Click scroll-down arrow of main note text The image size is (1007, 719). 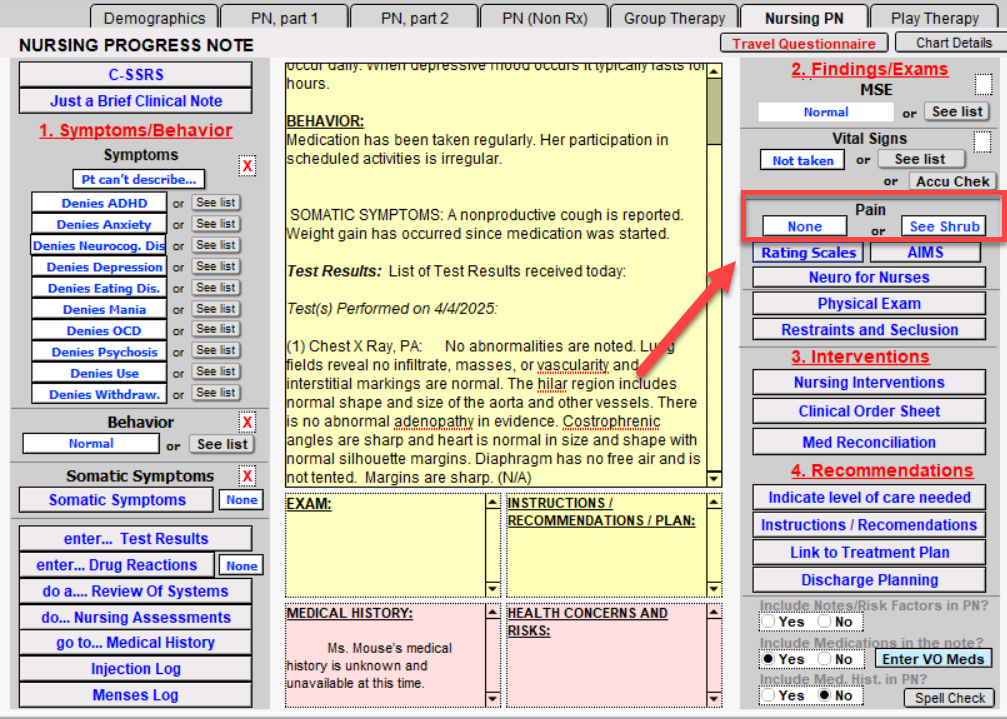click(x=714, y=480)
